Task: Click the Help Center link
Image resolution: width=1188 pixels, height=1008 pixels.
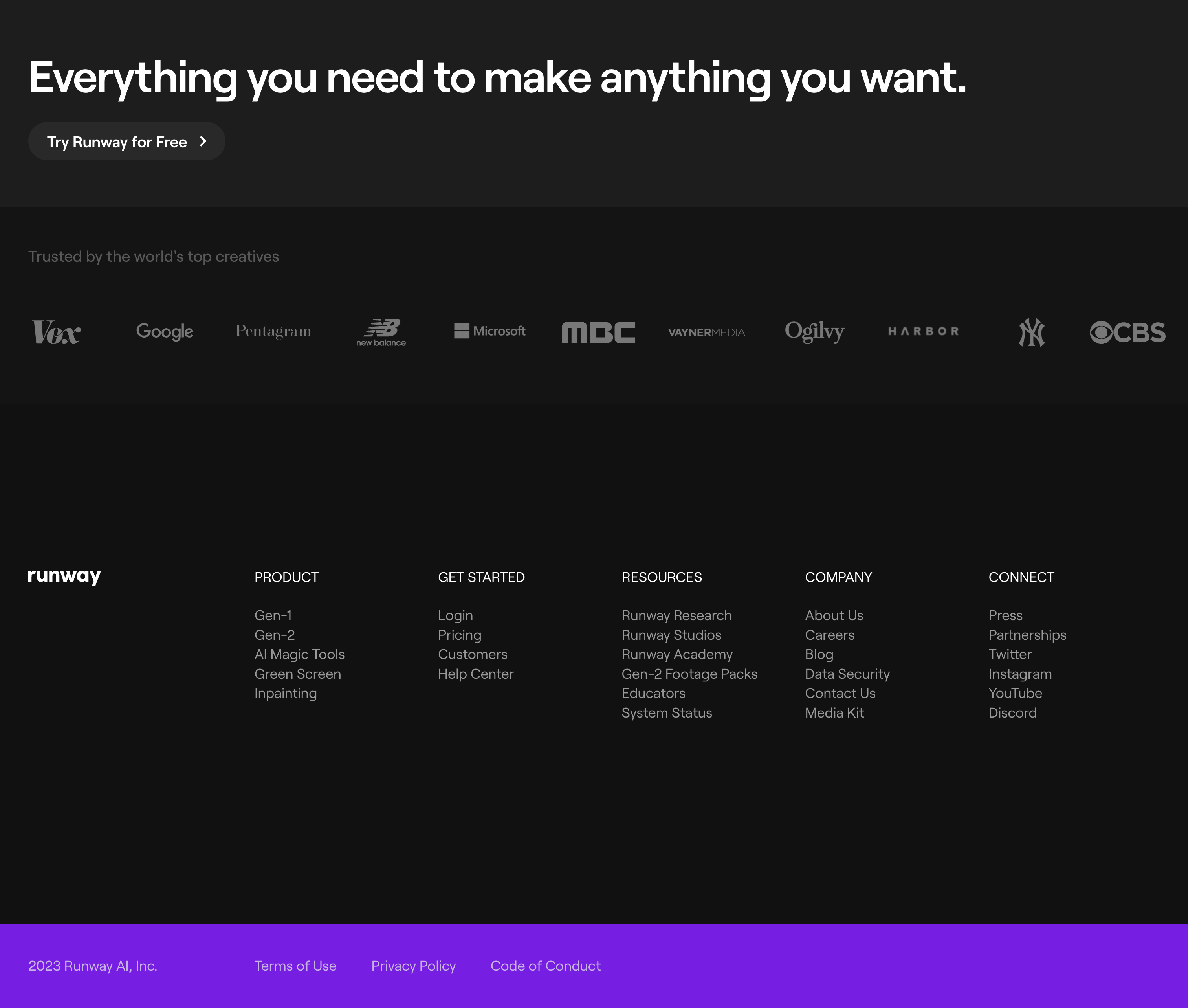Action: 475,674
